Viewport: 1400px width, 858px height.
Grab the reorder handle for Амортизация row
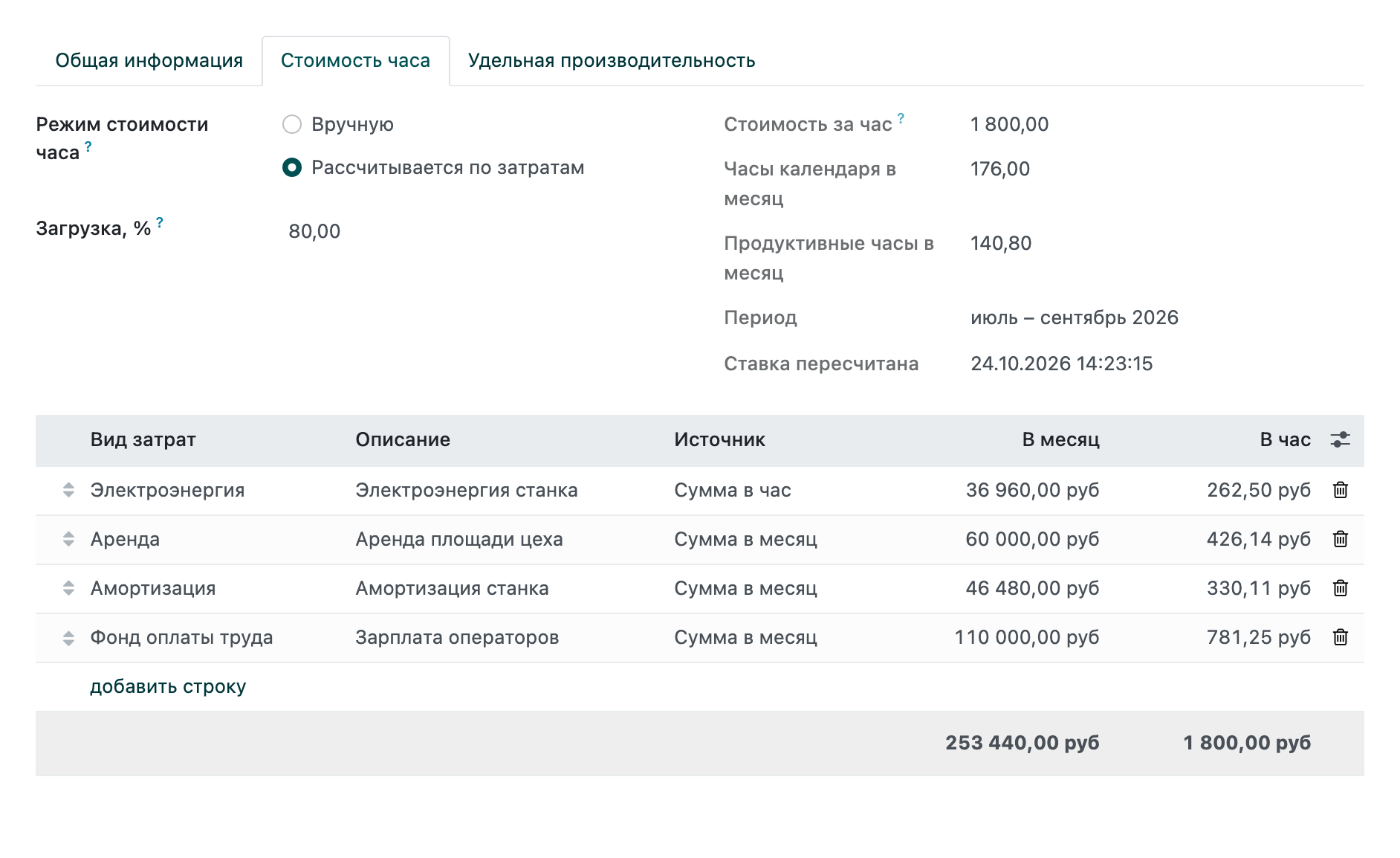(x=68, y=588)
